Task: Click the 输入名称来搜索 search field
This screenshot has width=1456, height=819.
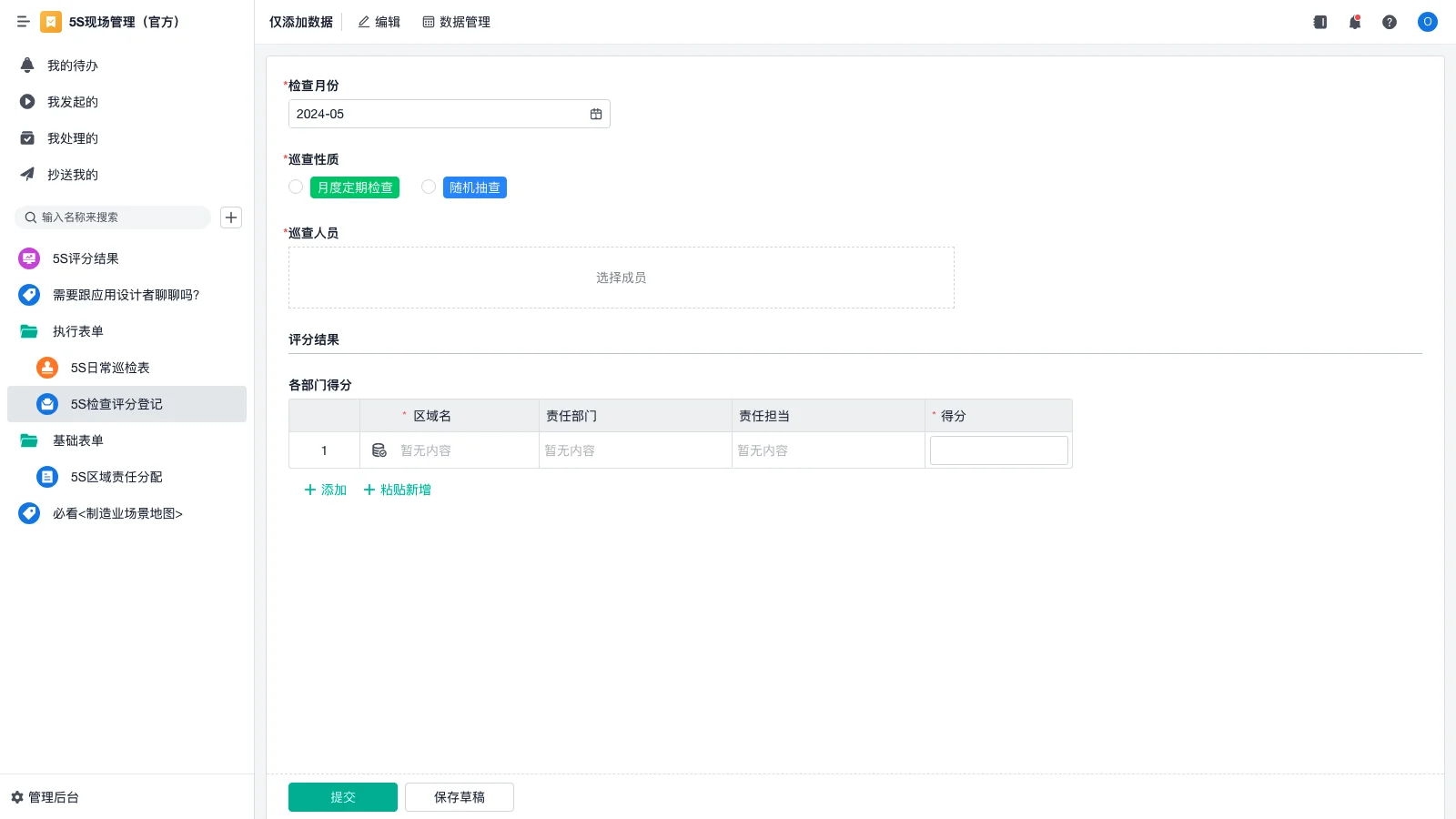Action: (x=109, y=217)
